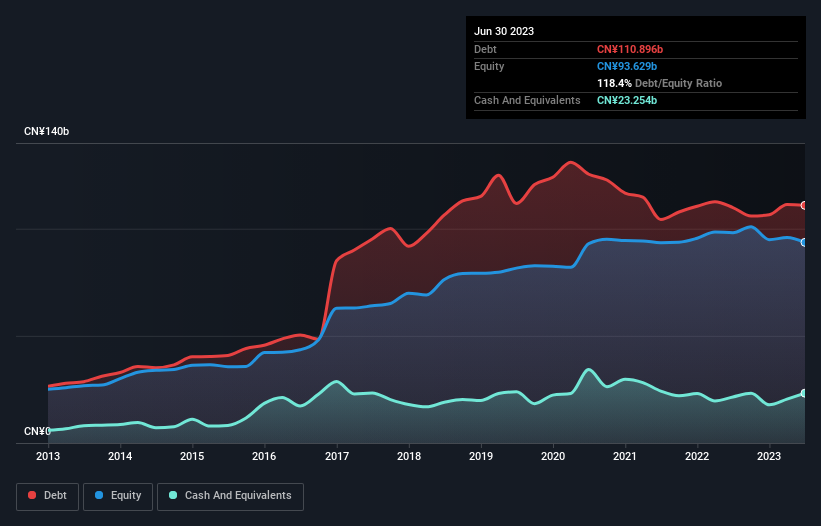Click the blue Equity endpoint marker
821x526 pixels.
(804, 242)
